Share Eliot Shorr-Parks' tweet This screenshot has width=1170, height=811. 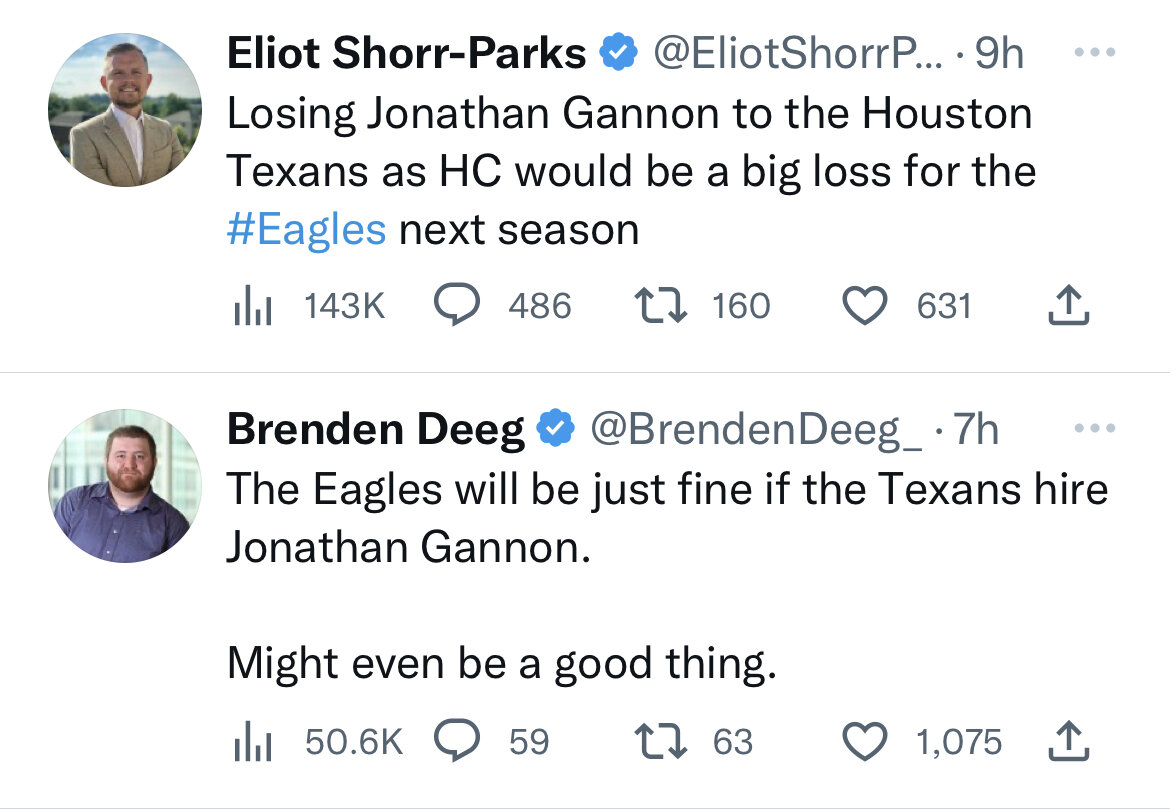point(1069,305)
